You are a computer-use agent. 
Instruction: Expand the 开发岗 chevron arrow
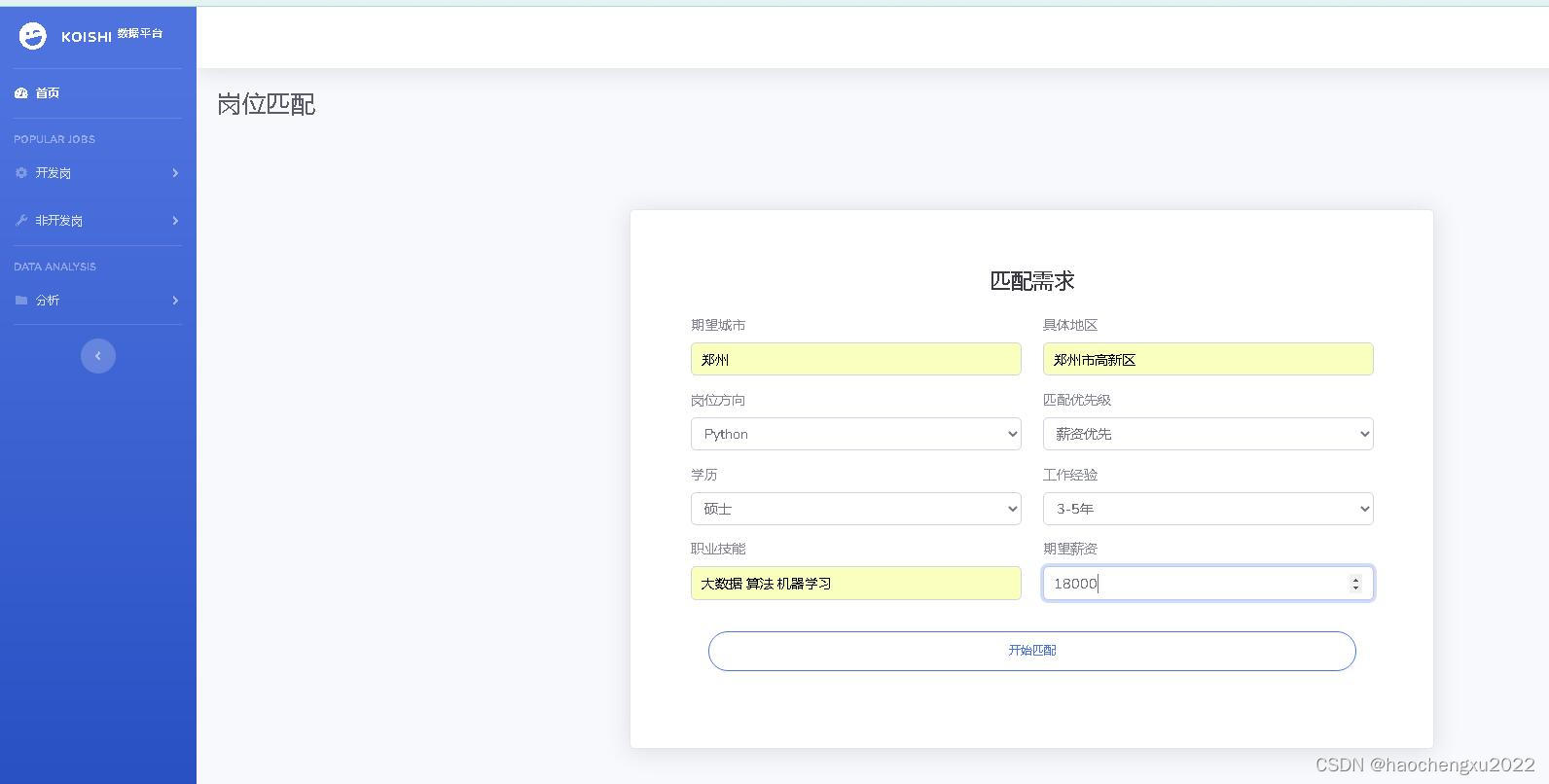click(175, 173)
